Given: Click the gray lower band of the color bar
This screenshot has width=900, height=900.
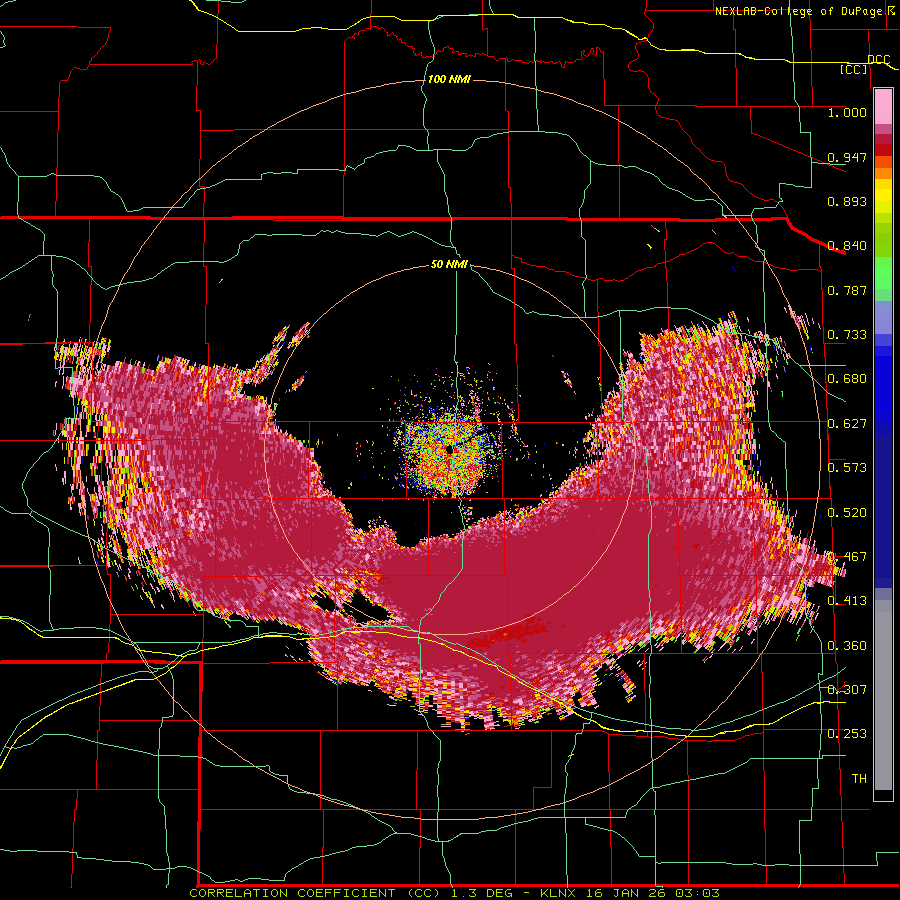Looking at the screenshot, I should point(883,695).
